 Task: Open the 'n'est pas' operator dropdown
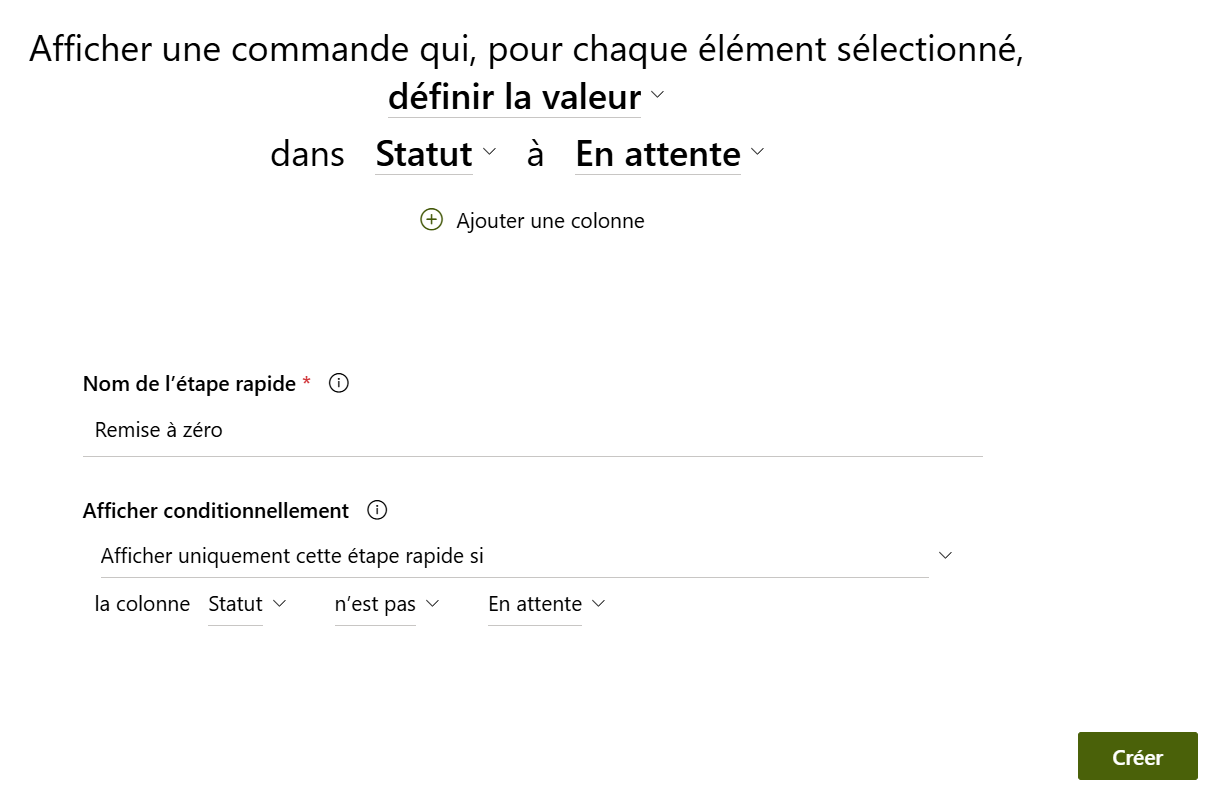point(375,604)
